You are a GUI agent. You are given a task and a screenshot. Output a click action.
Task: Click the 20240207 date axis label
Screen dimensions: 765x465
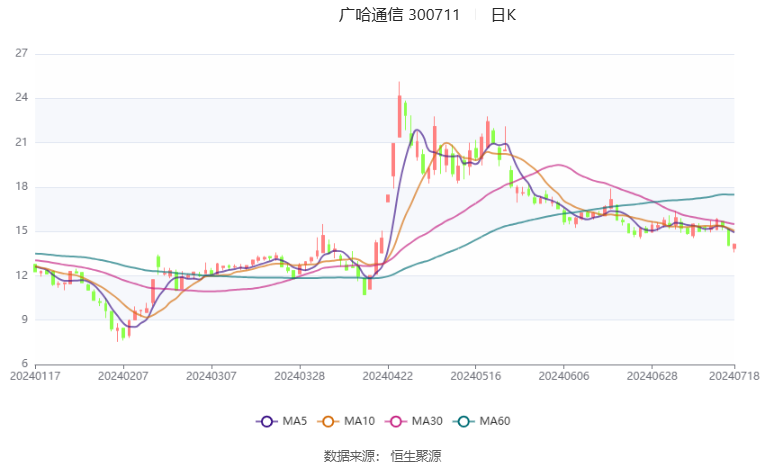pos(123,376)
